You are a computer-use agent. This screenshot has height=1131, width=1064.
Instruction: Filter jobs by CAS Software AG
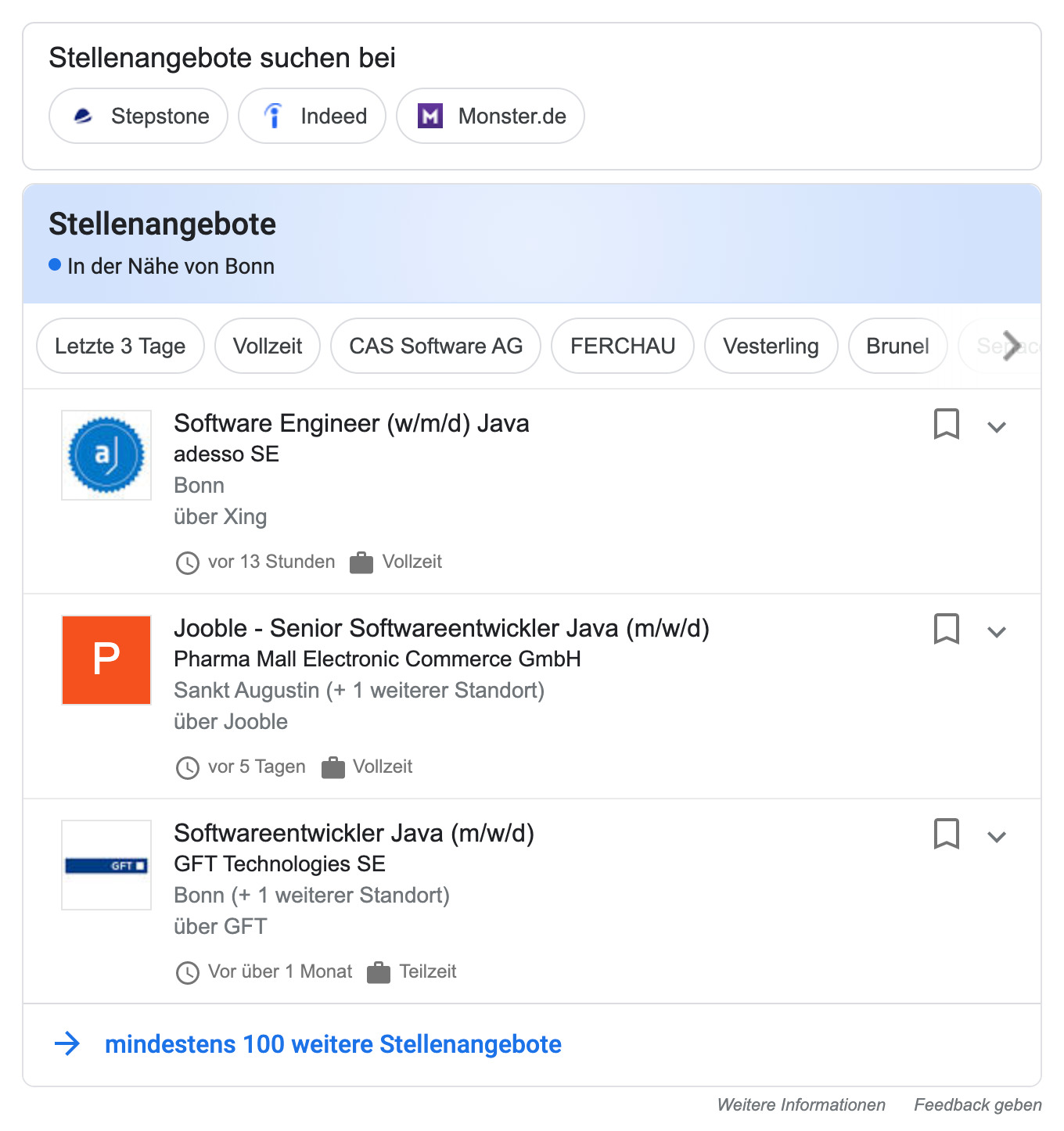[x=436, y=346]
